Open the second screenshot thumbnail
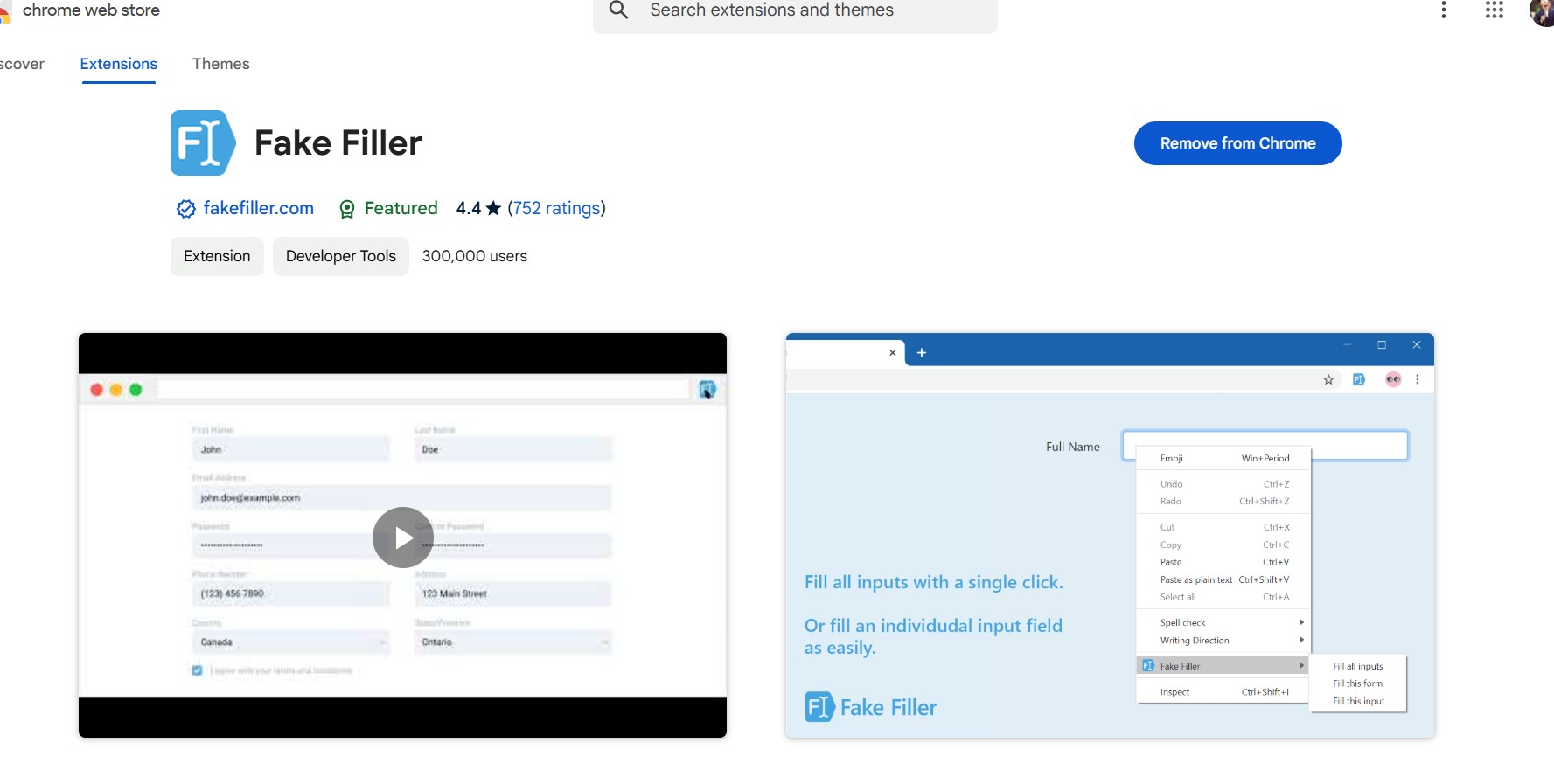1554x784 pixels. tap(1110, 535)
